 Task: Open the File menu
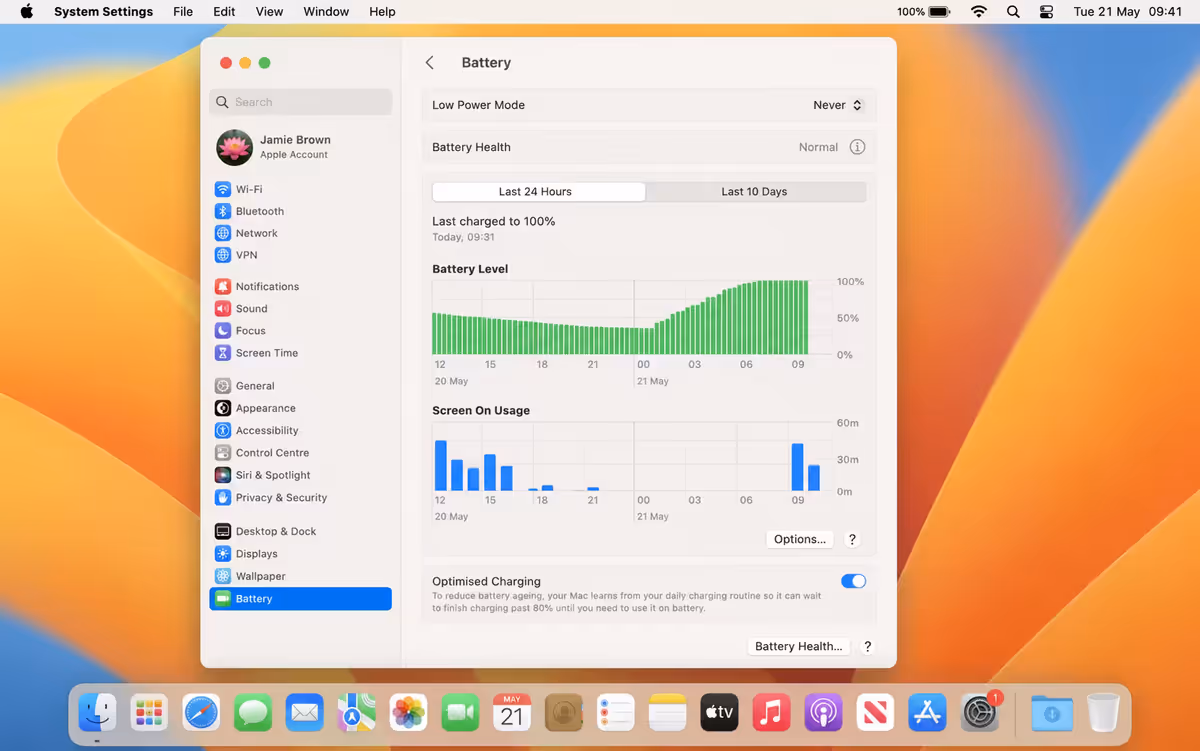tap(183, 12)
